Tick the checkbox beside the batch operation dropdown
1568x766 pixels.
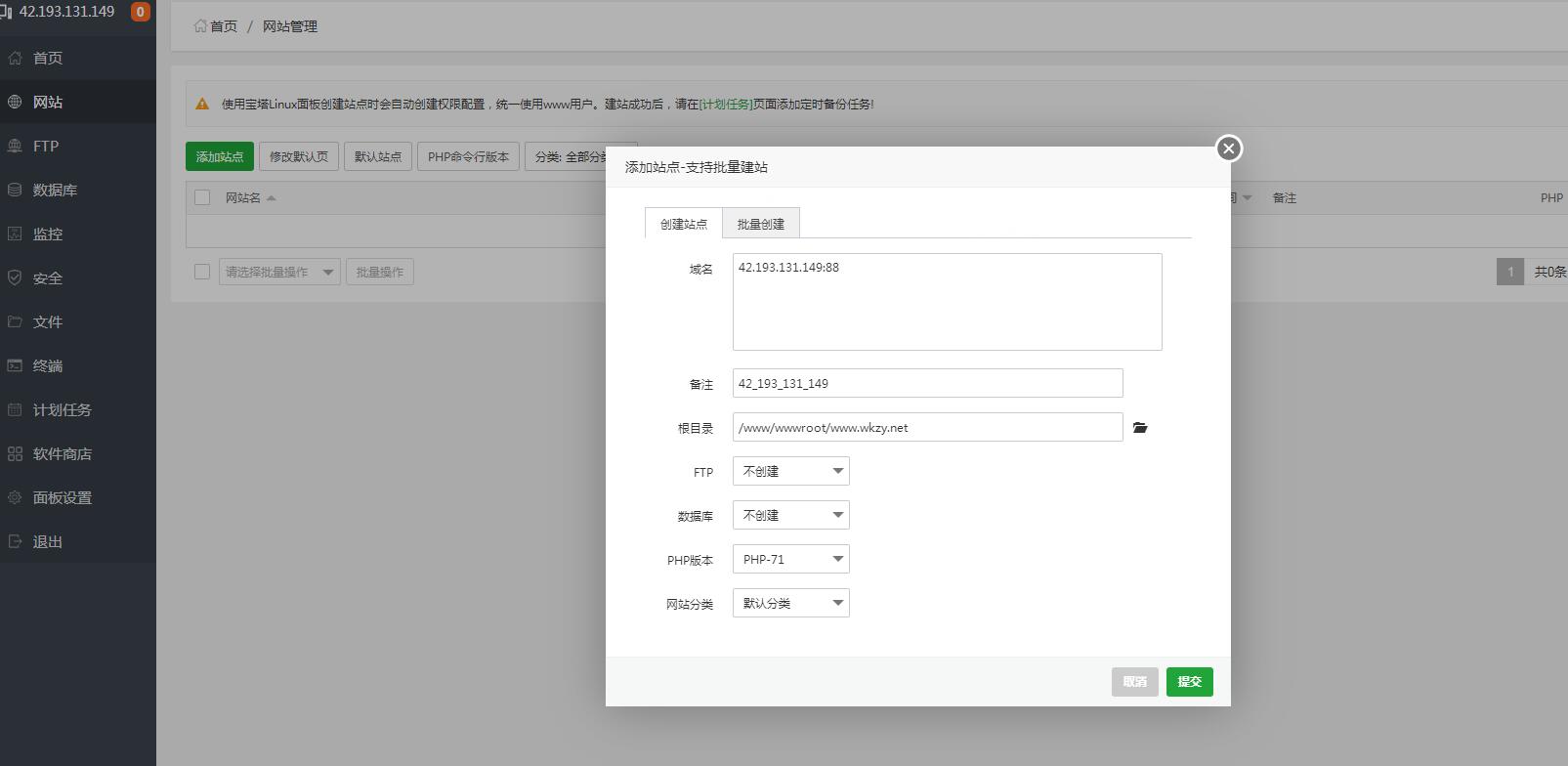[x=202, y=272]
